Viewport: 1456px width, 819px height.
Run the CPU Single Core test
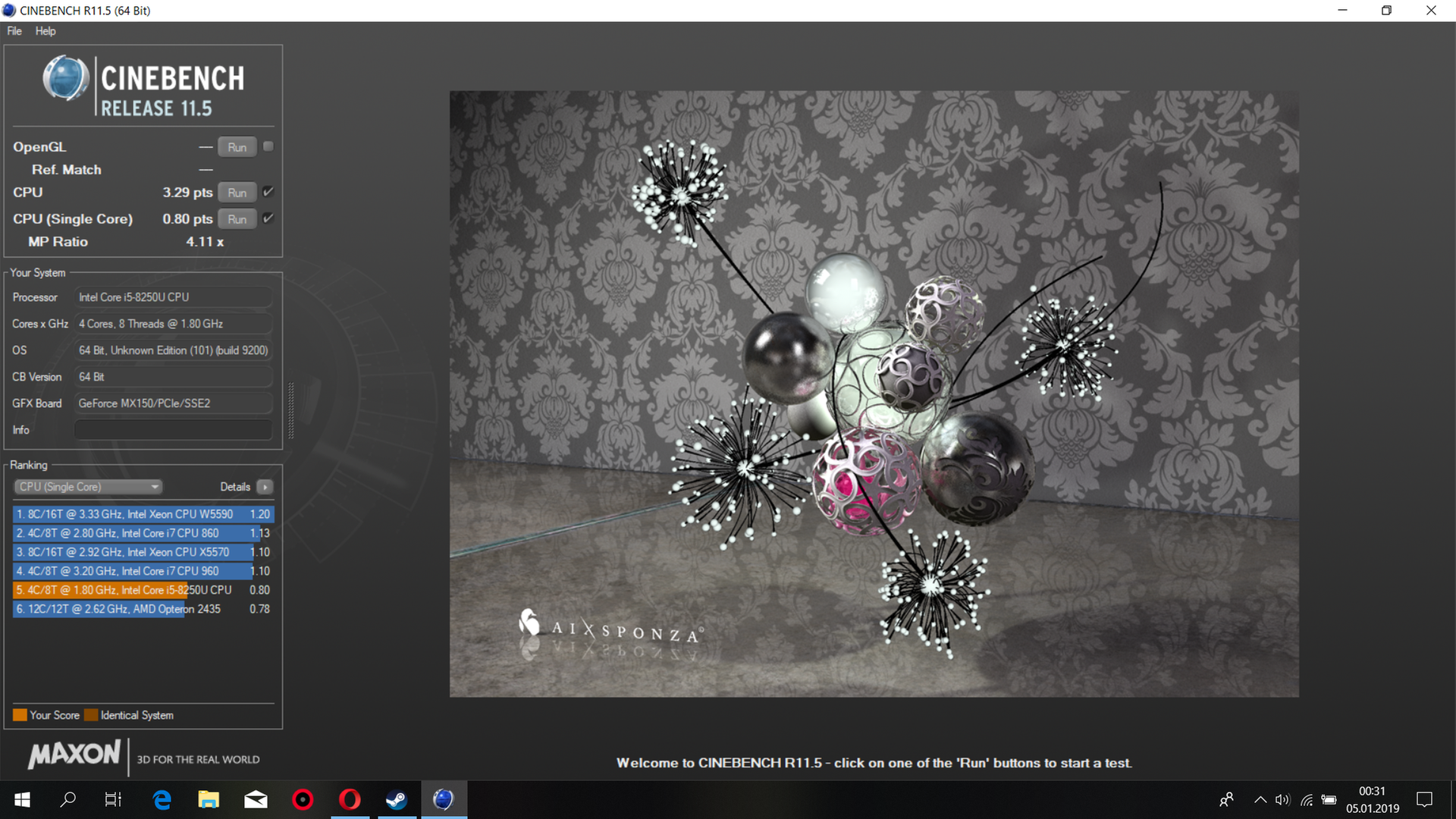(x=237, y=219)
